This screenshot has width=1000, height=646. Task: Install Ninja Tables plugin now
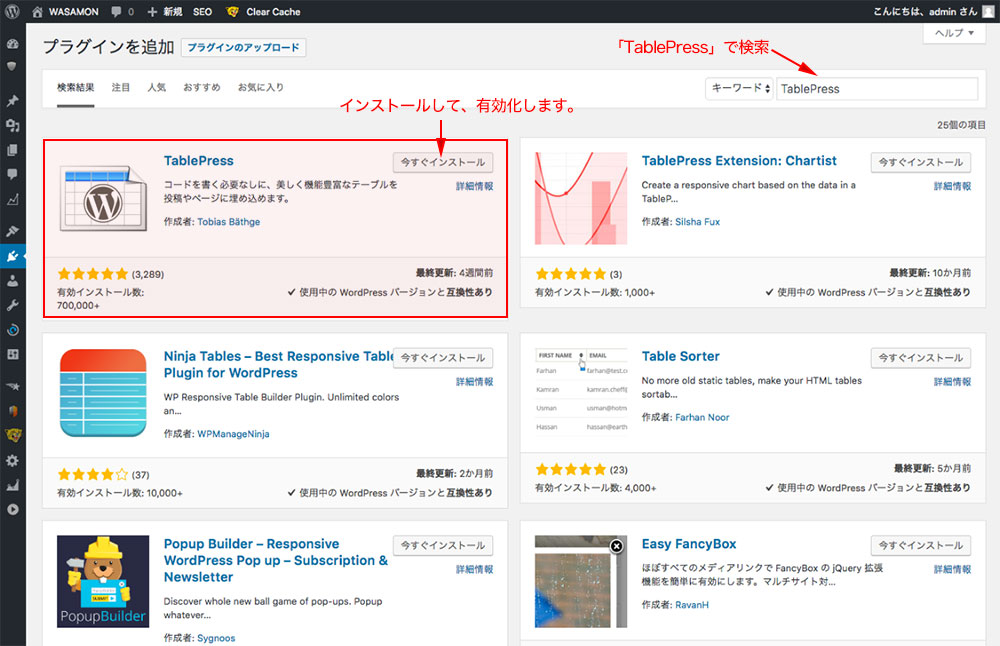pyautogui.click(x=443, y=358)
